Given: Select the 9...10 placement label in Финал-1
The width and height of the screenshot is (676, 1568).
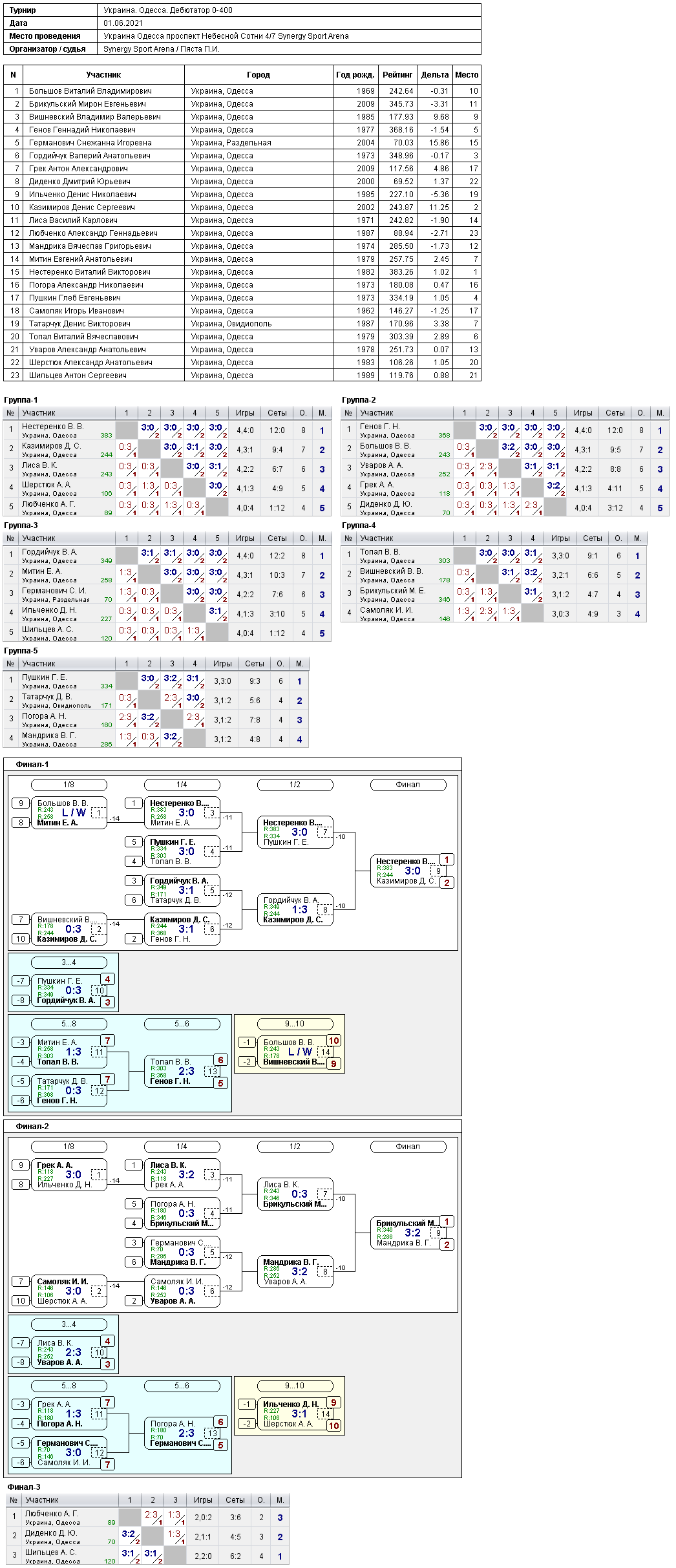Looking at the screenshot, I should coord(295,1024).
